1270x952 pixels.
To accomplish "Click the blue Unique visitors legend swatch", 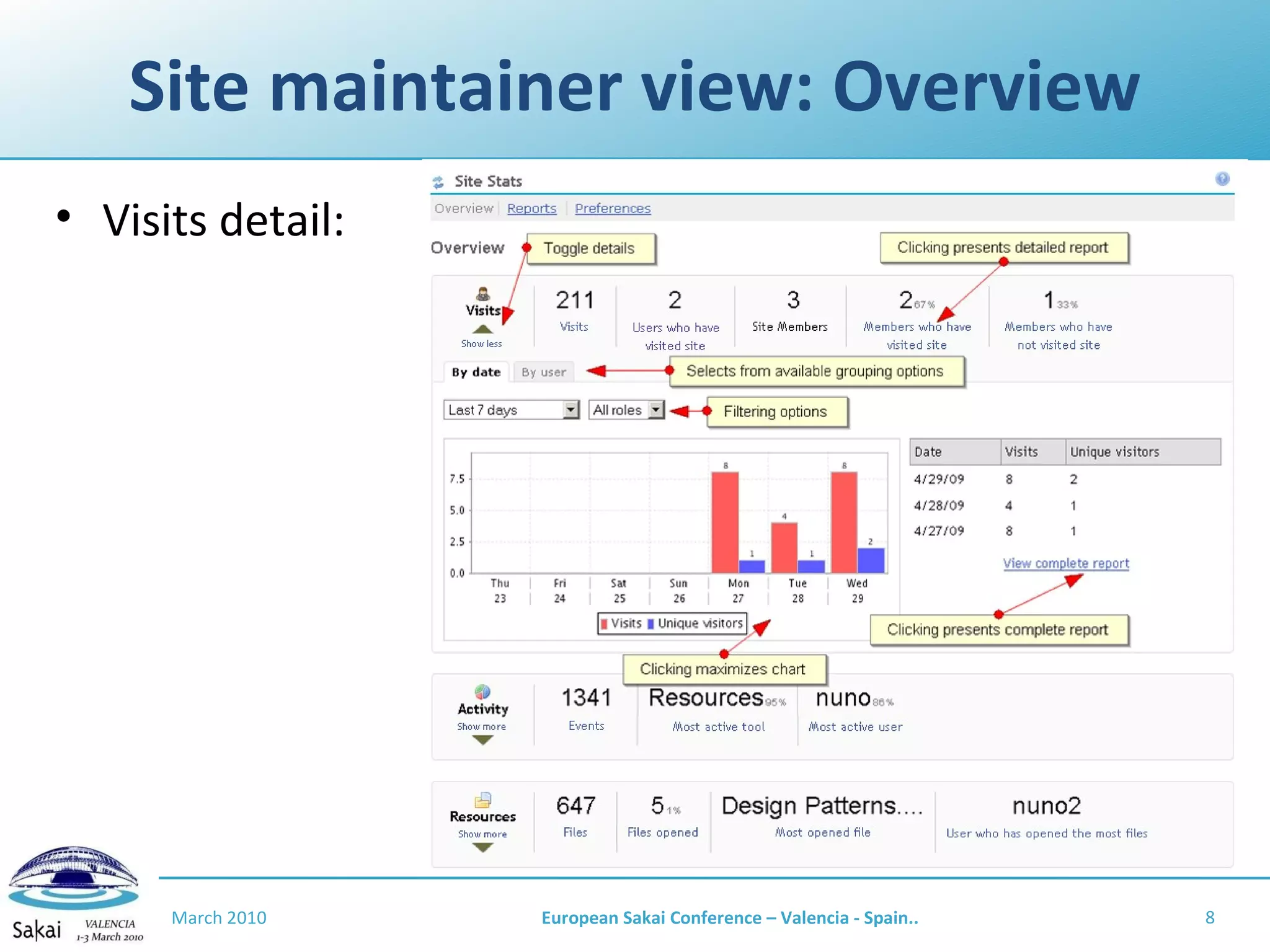I will pos(651,624).
